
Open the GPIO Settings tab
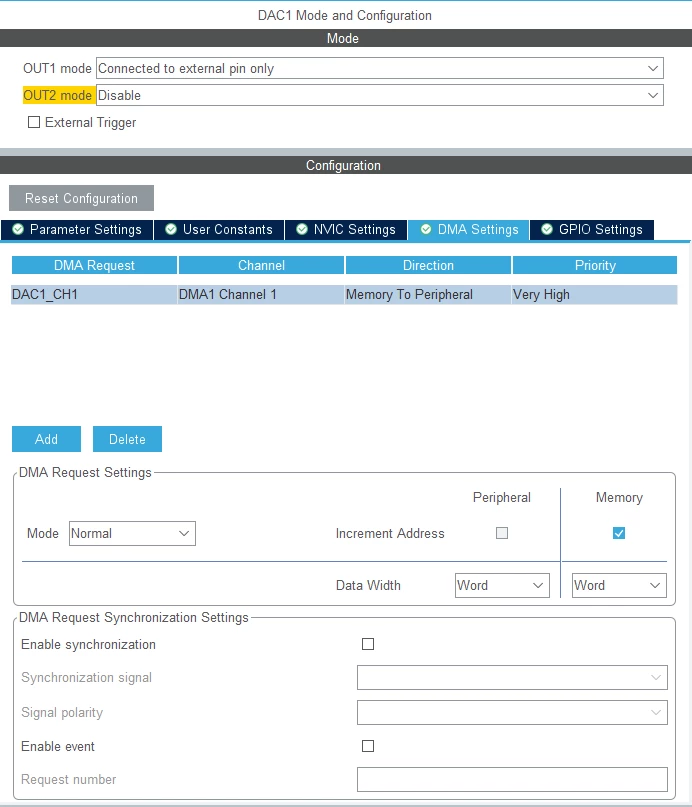point(592,230)
